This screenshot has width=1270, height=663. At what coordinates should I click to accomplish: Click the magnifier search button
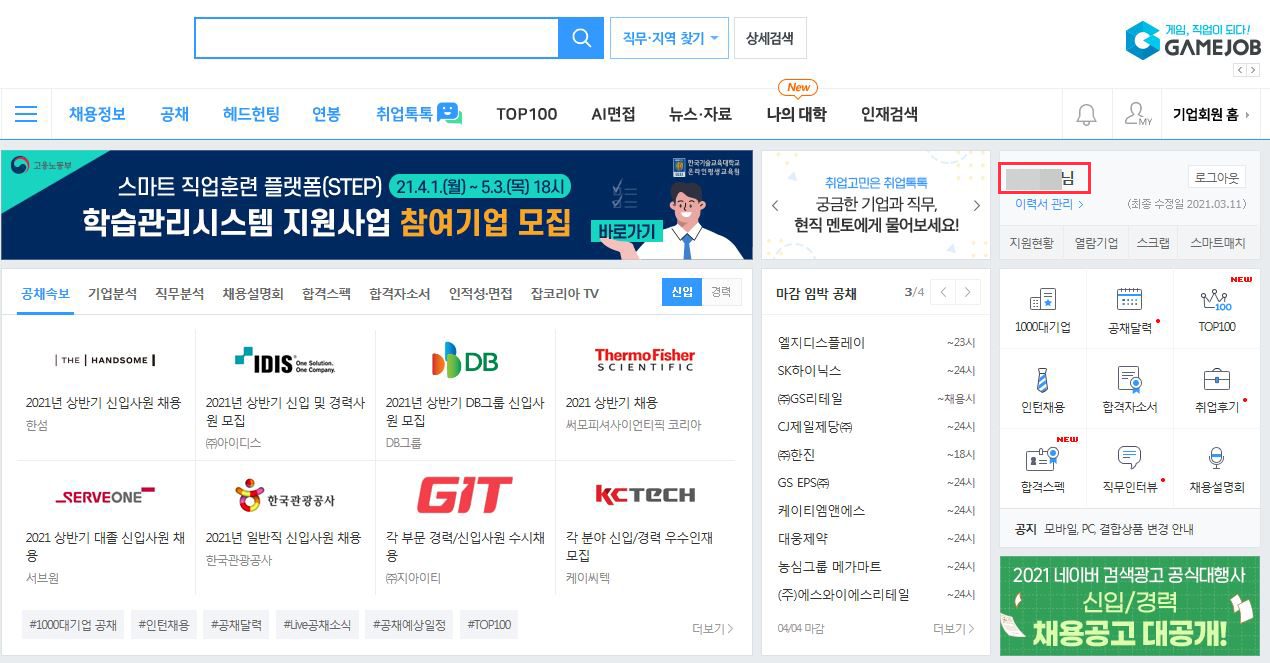click(581, 38)
